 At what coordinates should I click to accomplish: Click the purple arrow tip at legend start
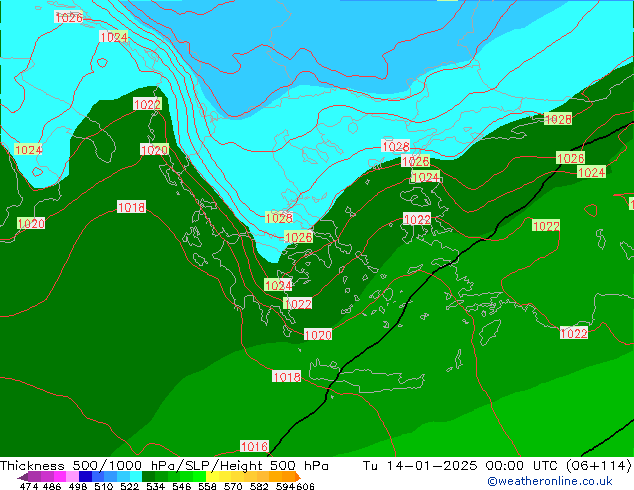click(x=23, y=477)
